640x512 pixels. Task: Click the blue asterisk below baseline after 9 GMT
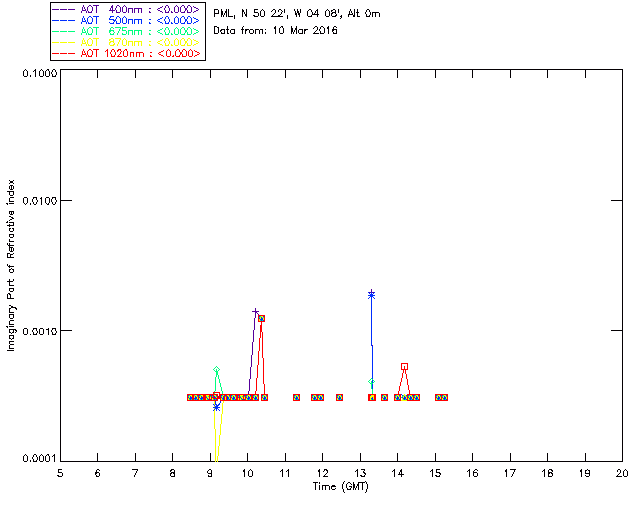click(x=217, y=407)
